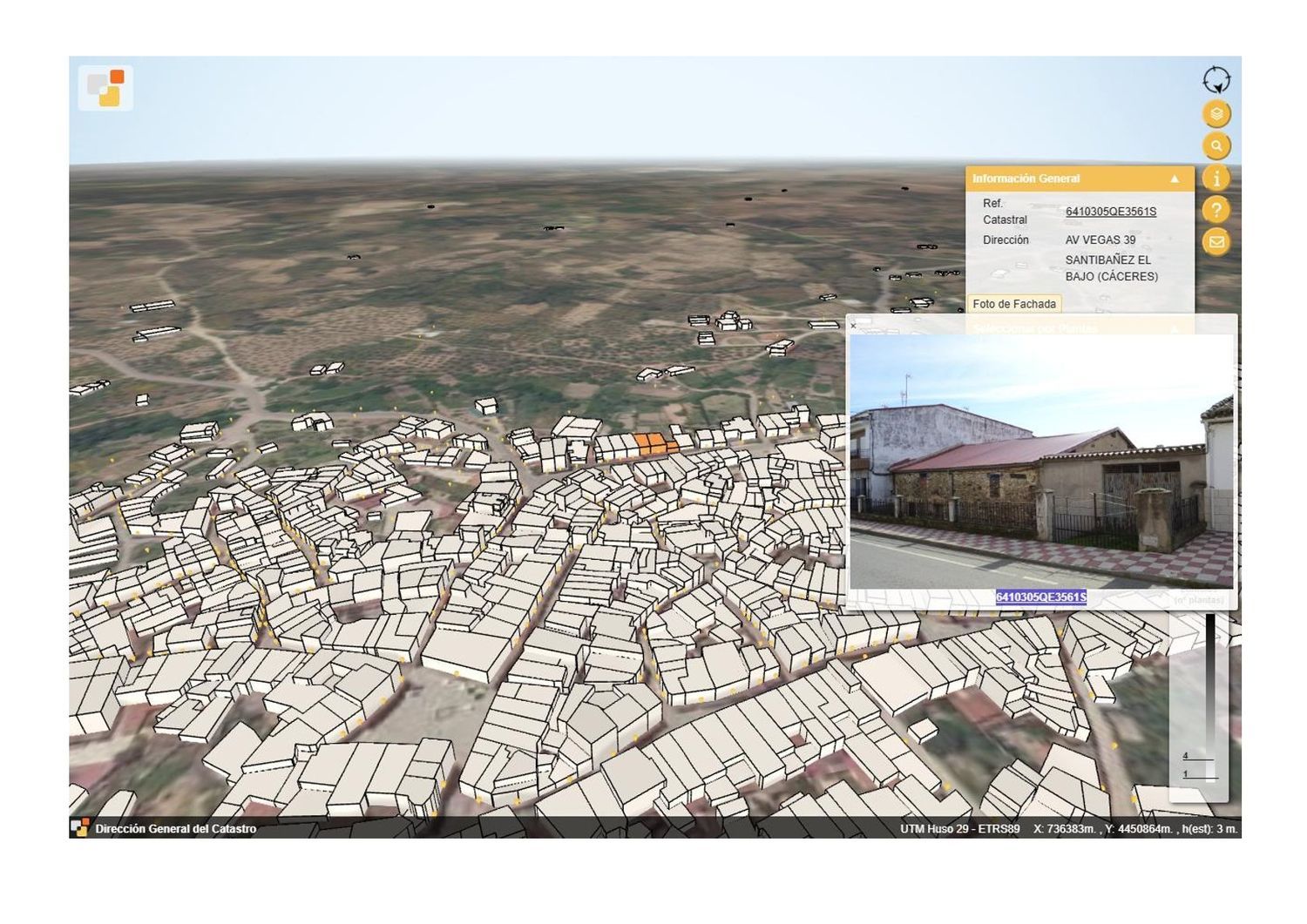Image resolution: width=1307 pixels, height=924 pixels.
Task: Adjust the floor-count vertical slider
Action: [x=1209, y=697]
